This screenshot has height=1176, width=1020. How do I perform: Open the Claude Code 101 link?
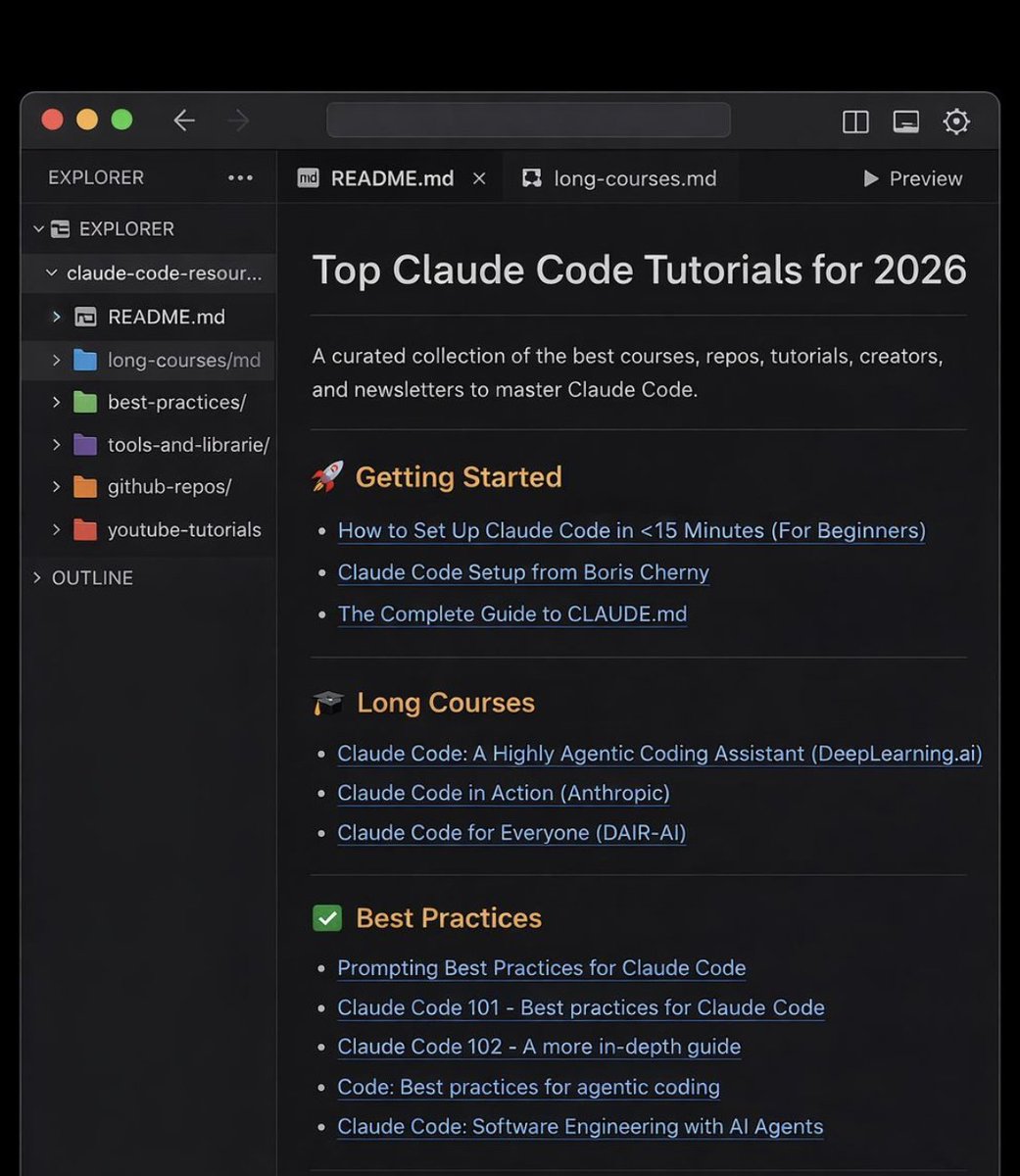click(x=581, y=1007)
